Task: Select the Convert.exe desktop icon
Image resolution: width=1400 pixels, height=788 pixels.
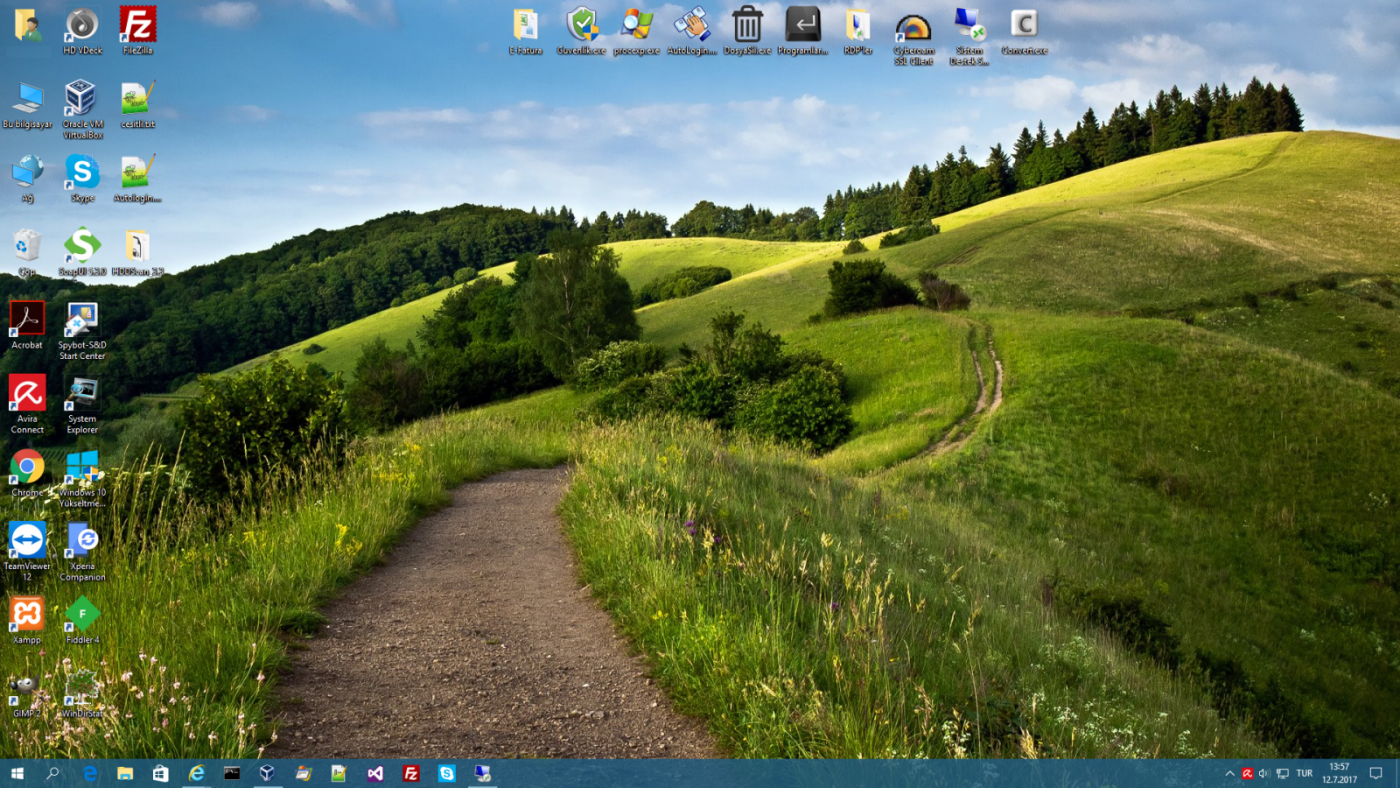Action: coord(1024,30)
